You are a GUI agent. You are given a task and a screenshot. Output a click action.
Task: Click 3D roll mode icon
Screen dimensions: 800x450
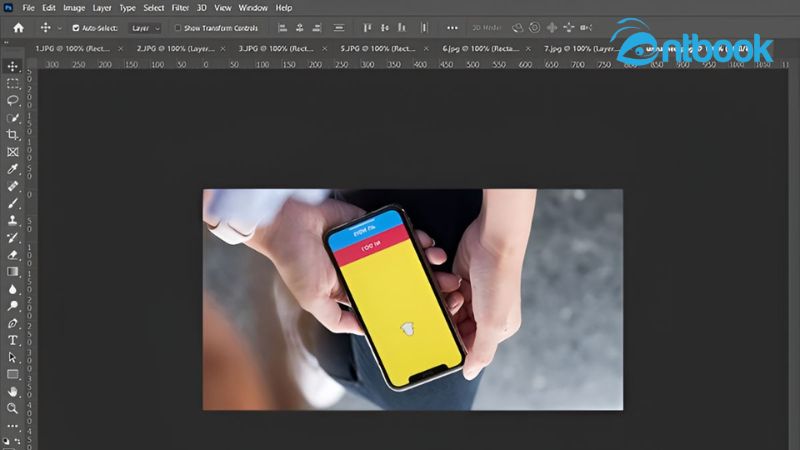(x=534, y=28)
